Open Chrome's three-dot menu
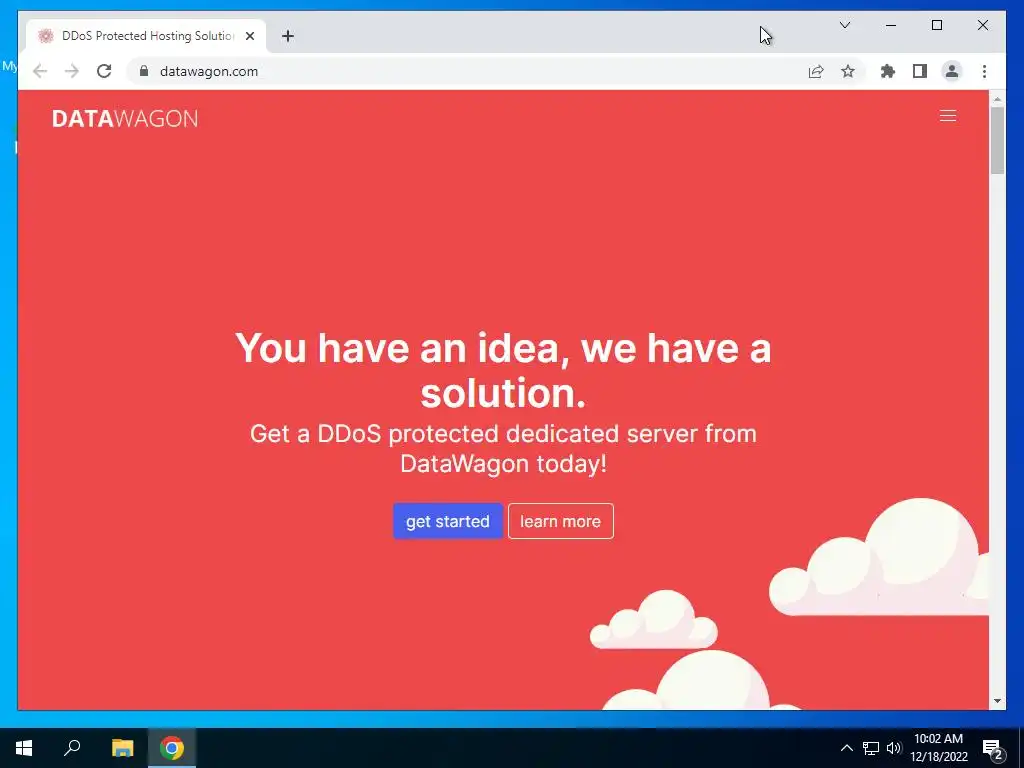Screen dimensions: 1024x768 tap(984, 71)
